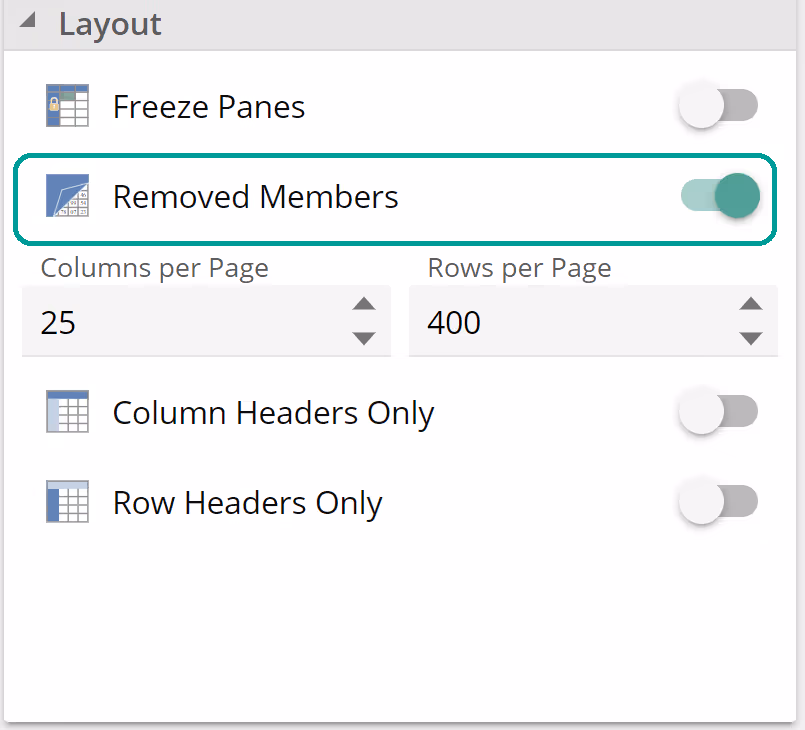Enable the Freeze Panes toggle
Screen dimensions: 805x730
pyautogui.click(x=718, y=106)
